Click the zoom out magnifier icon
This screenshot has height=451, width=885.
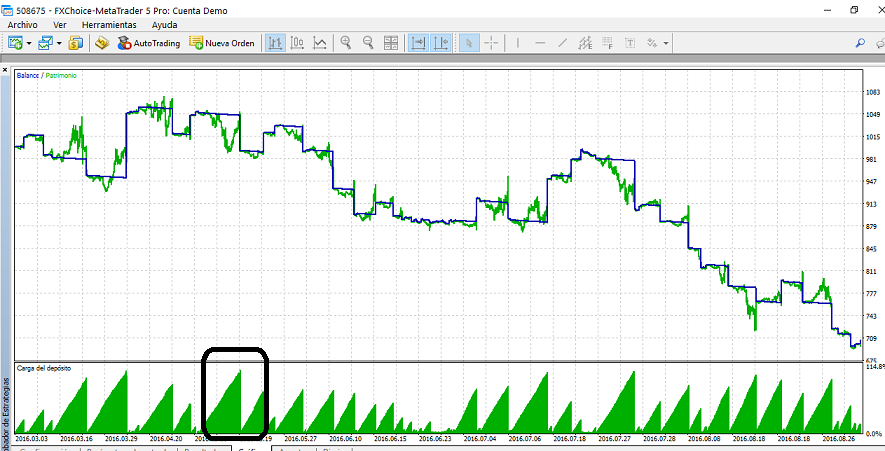[368, 43]
